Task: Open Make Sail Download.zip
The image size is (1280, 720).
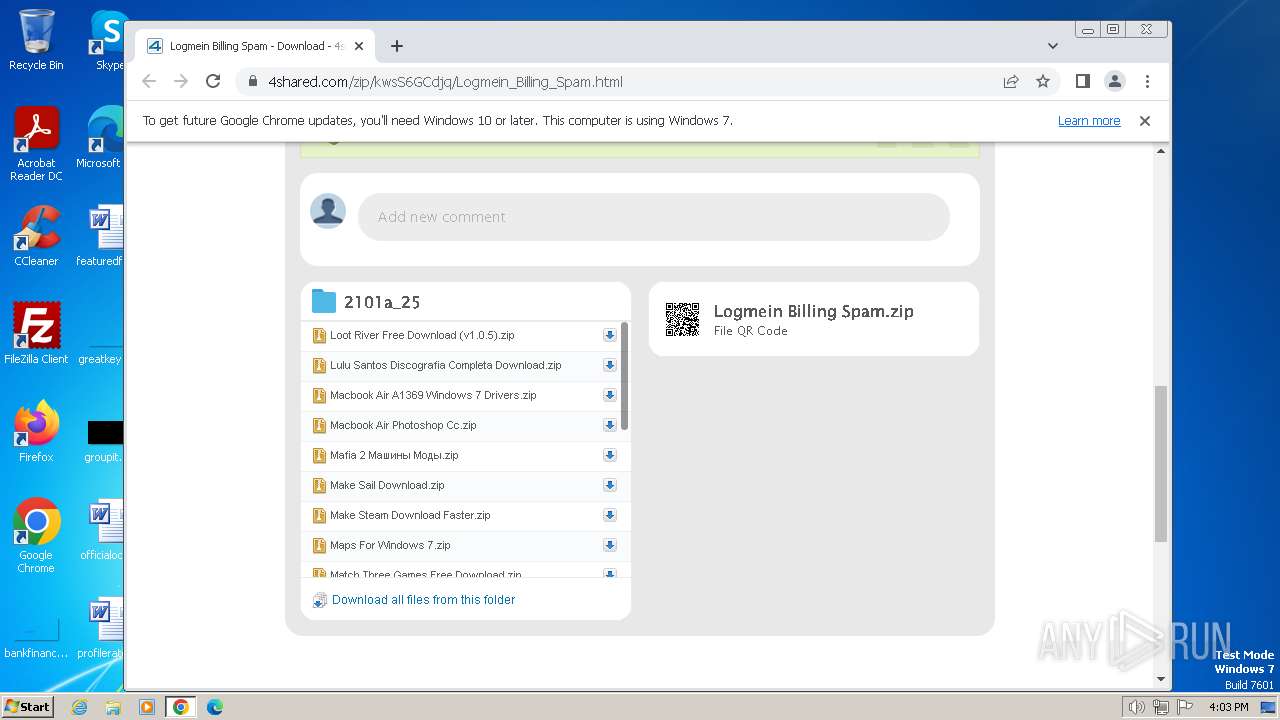Action: coord(387,485)
